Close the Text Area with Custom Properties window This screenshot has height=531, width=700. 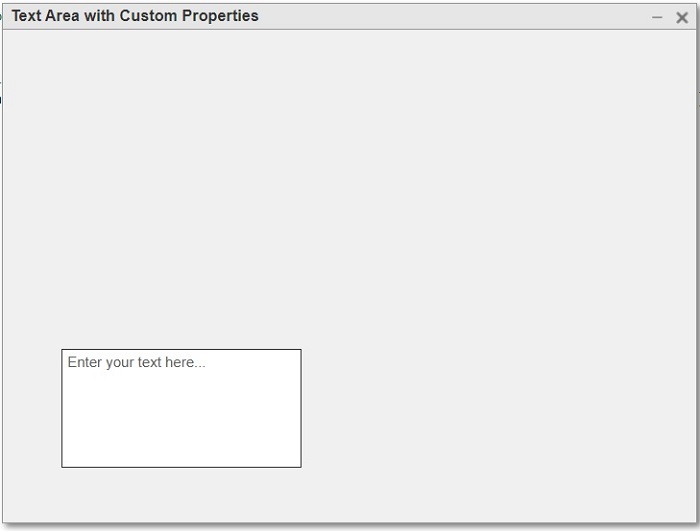(x=682, y=17)
